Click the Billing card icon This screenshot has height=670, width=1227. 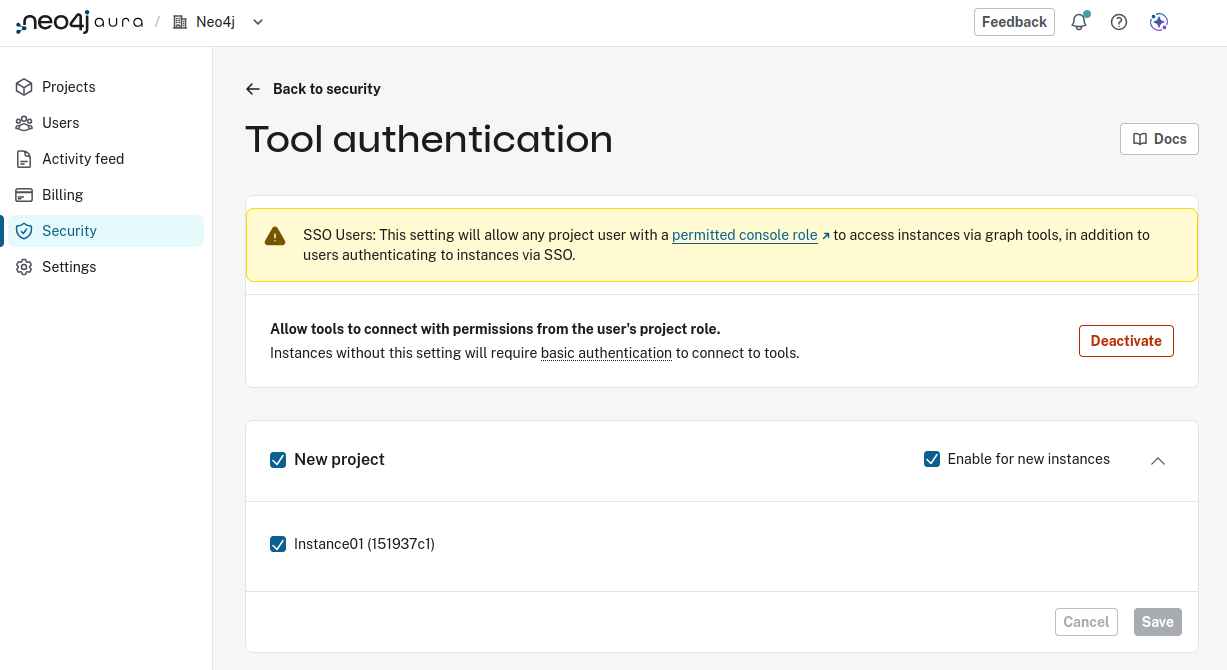(x=24, y=195)
